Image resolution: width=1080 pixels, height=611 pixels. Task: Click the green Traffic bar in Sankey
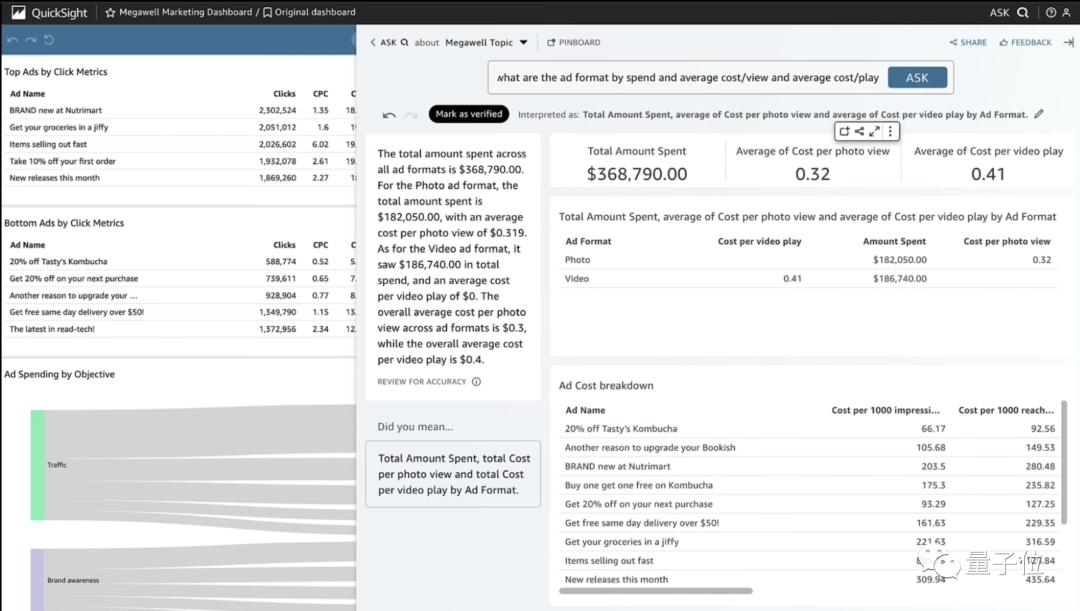(x=38, y=465)
